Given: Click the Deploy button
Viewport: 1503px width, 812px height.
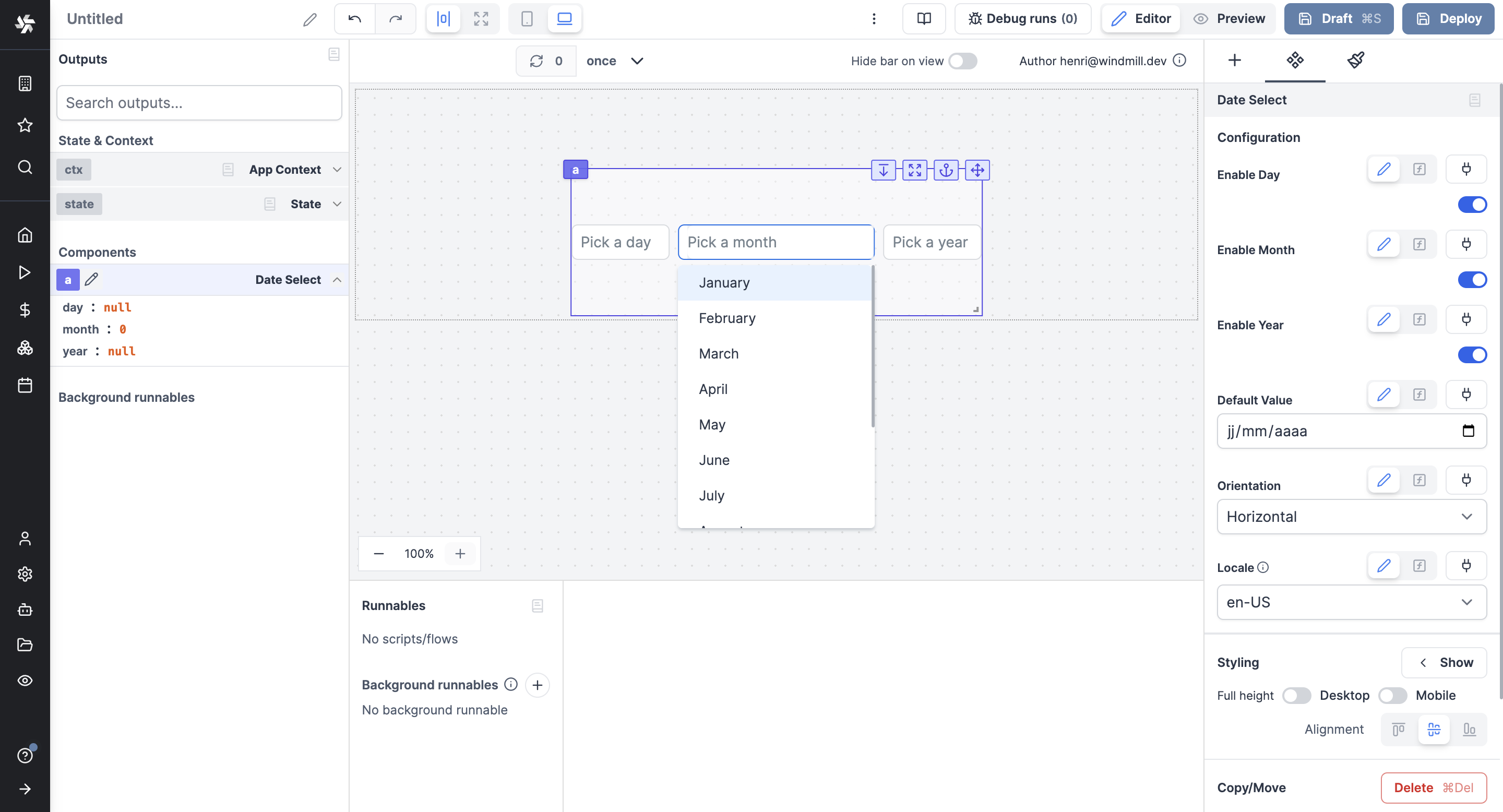Looking at the screenshot, I should pos(1448,19).
